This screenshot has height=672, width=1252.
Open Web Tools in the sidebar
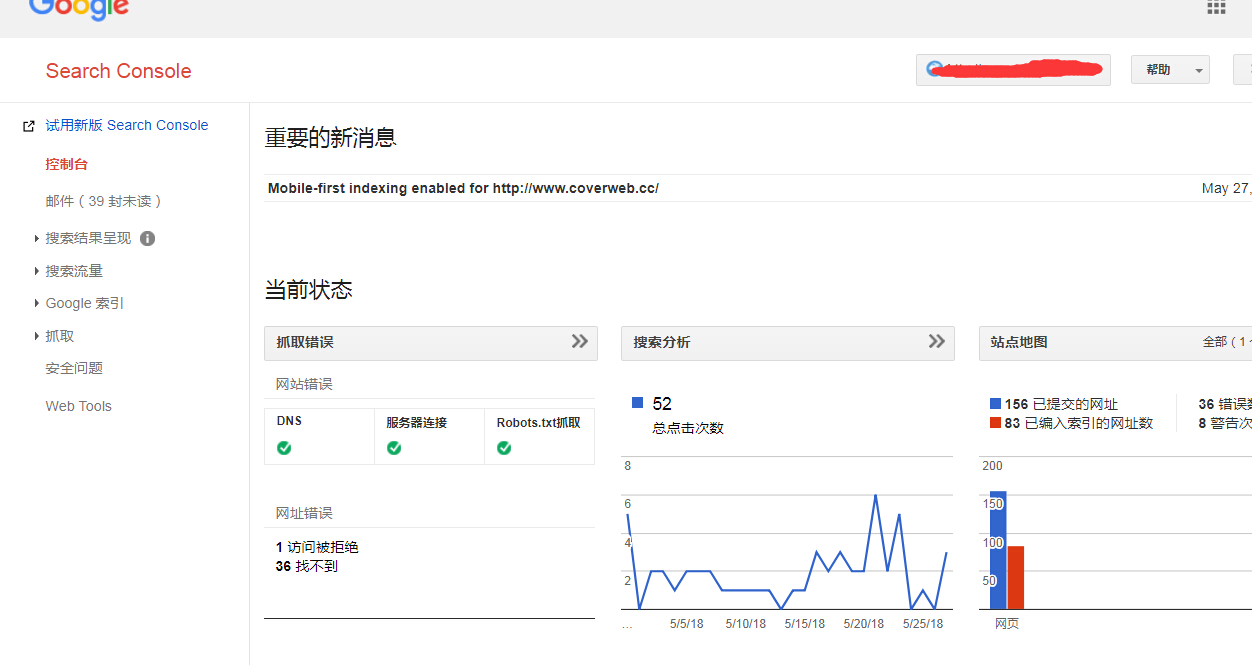coord(78,406)
